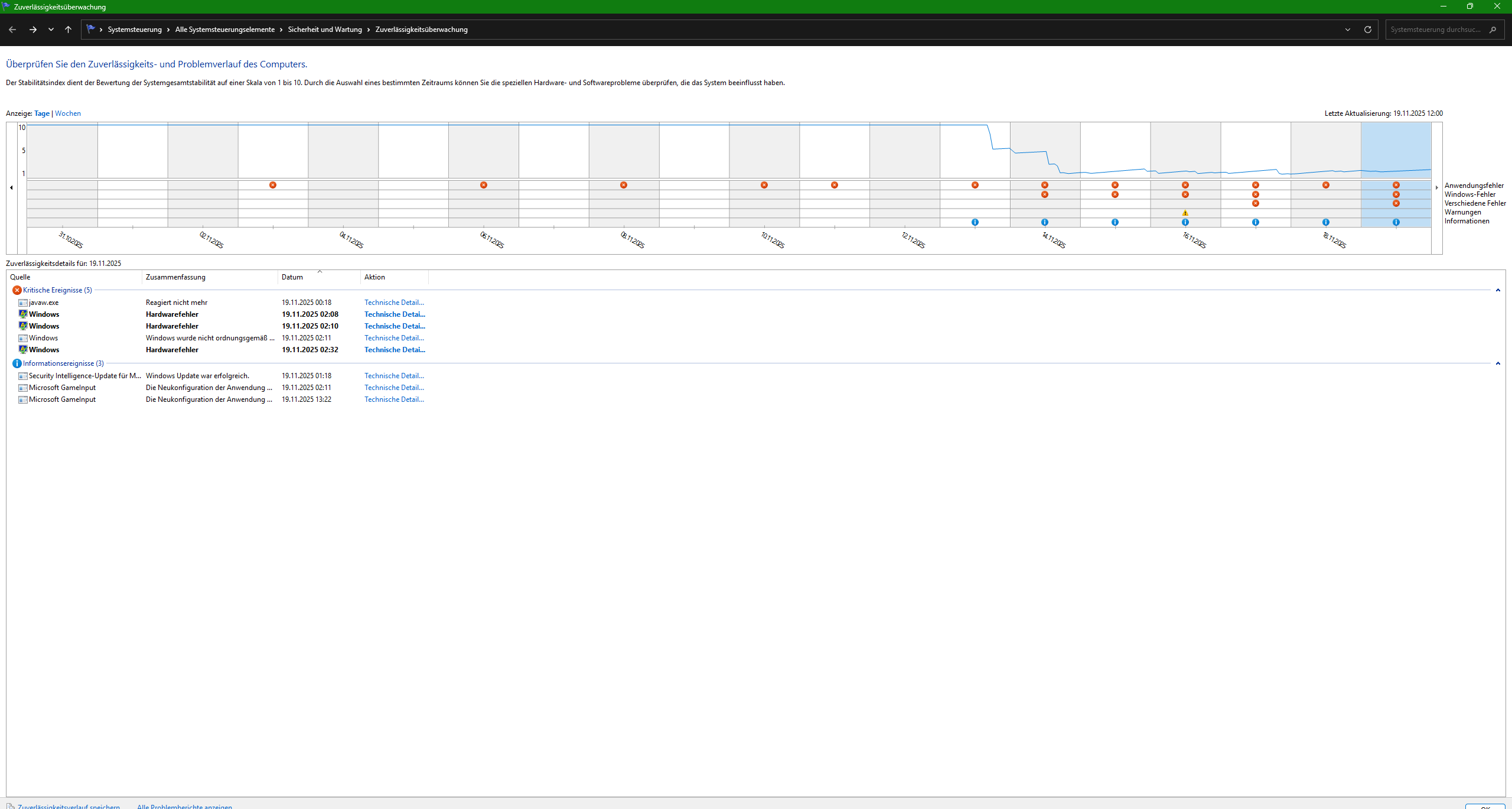Go up one level with up arrow
The image size is (1512, 809).
(x=68, y=30)
